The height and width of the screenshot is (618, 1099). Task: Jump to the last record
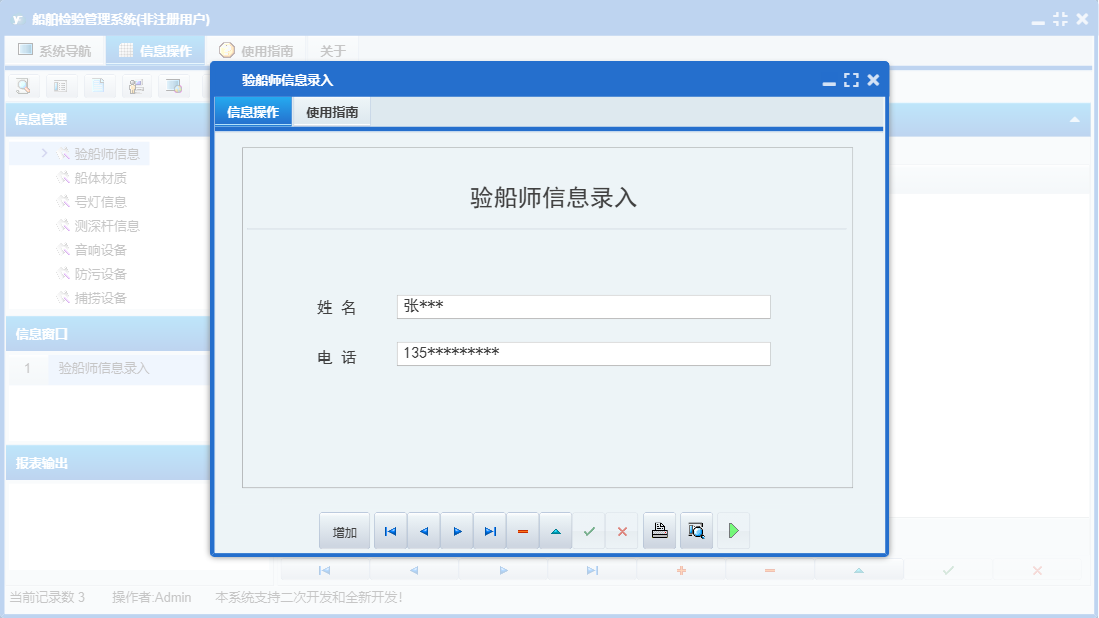489,531
